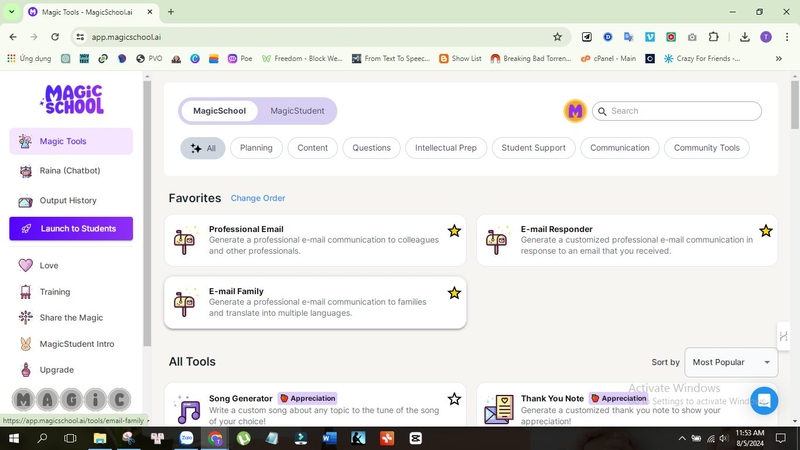Open Chrome downloads icon

(744, 37)
